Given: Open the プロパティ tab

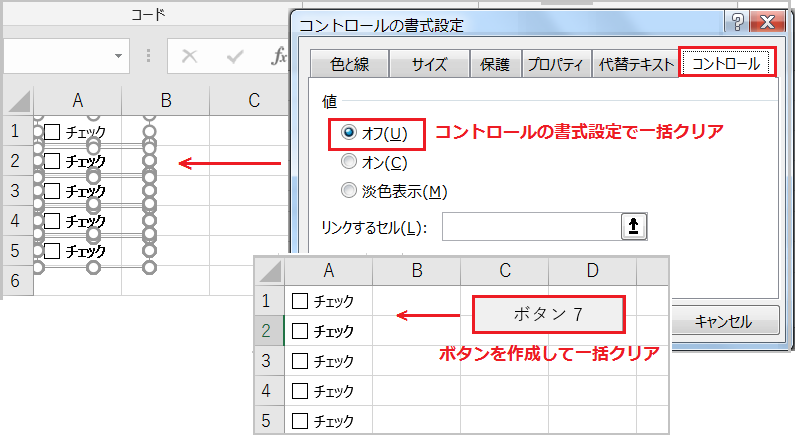Looking at the screenshot, I should pos(555,65).
